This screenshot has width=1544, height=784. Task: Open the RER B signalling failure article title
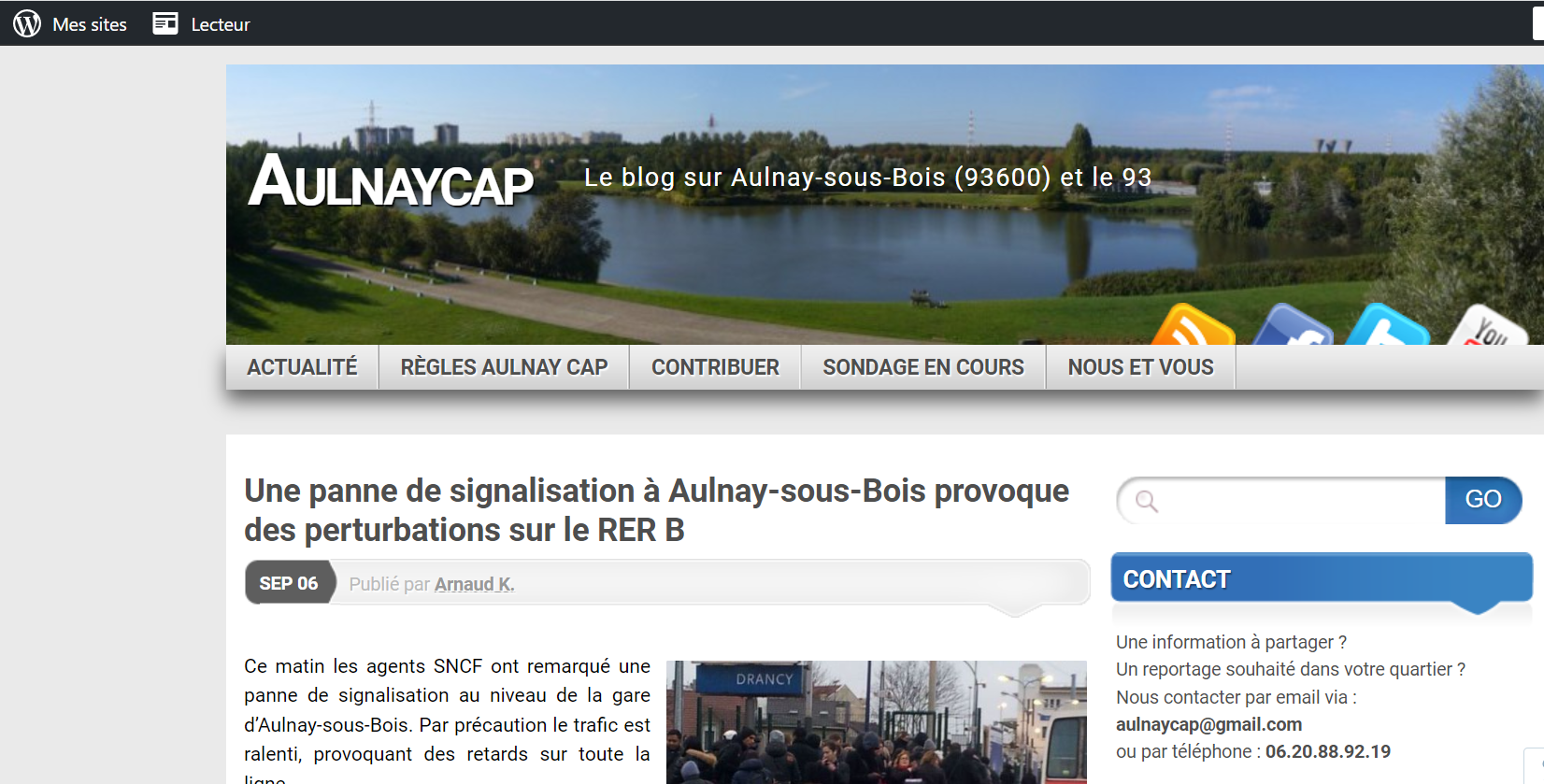pos(656,510)
